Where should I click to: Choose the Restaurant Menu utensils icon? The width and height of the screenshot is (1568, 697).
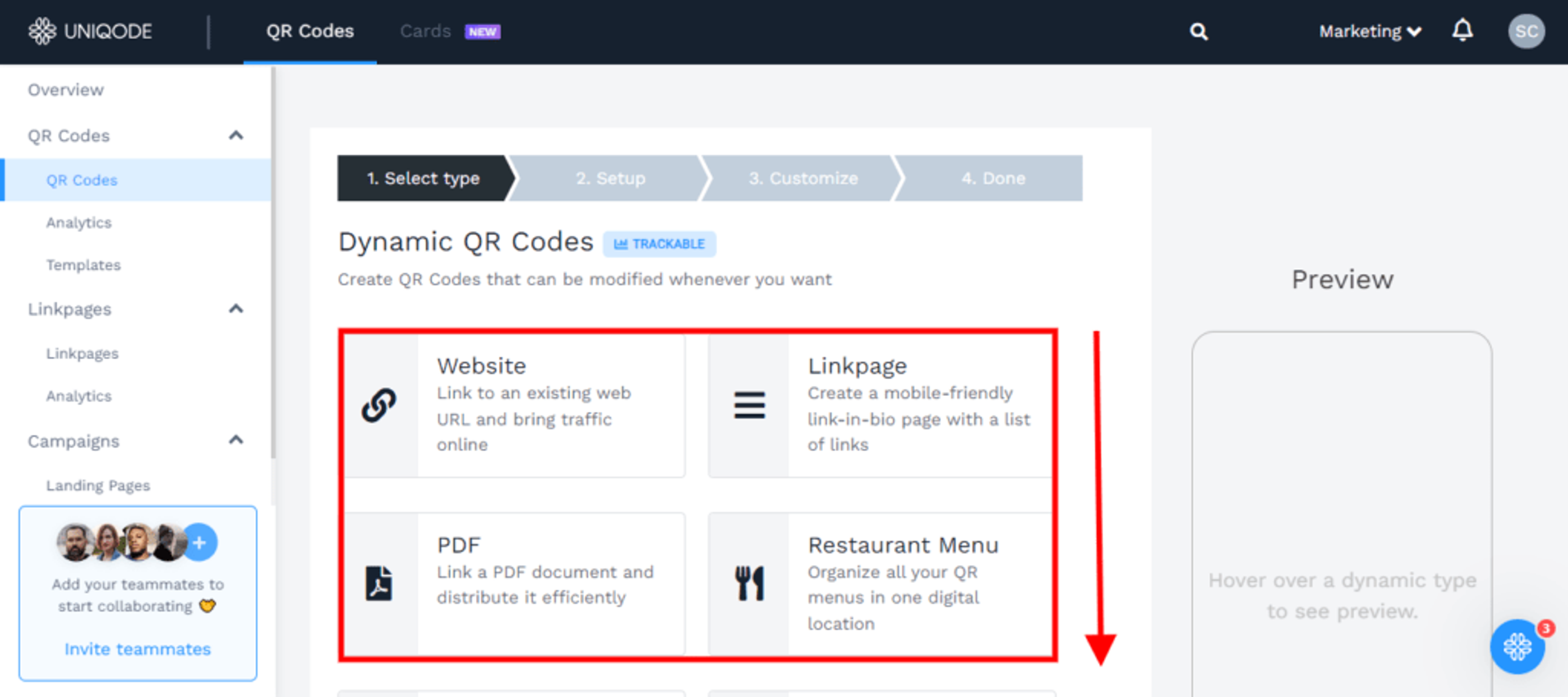pyautogui.click(x=749, y=584)
